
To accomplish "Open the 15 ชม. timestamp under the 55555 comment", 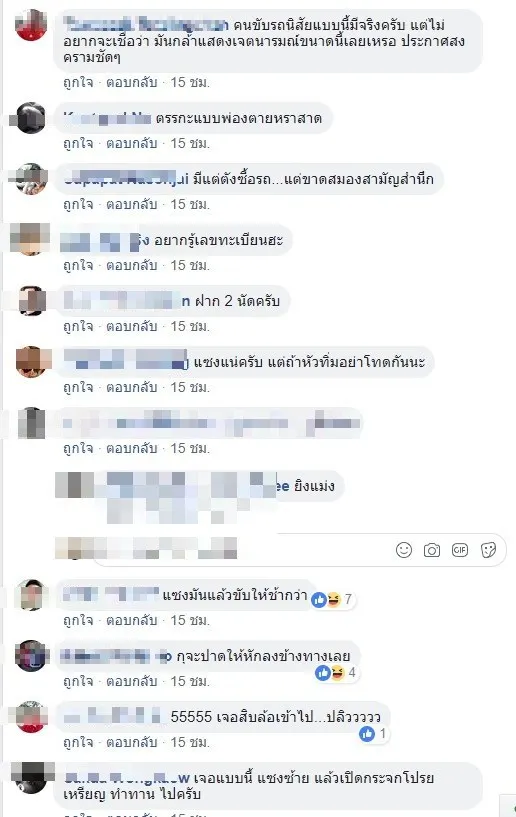I will pos(190,742).
